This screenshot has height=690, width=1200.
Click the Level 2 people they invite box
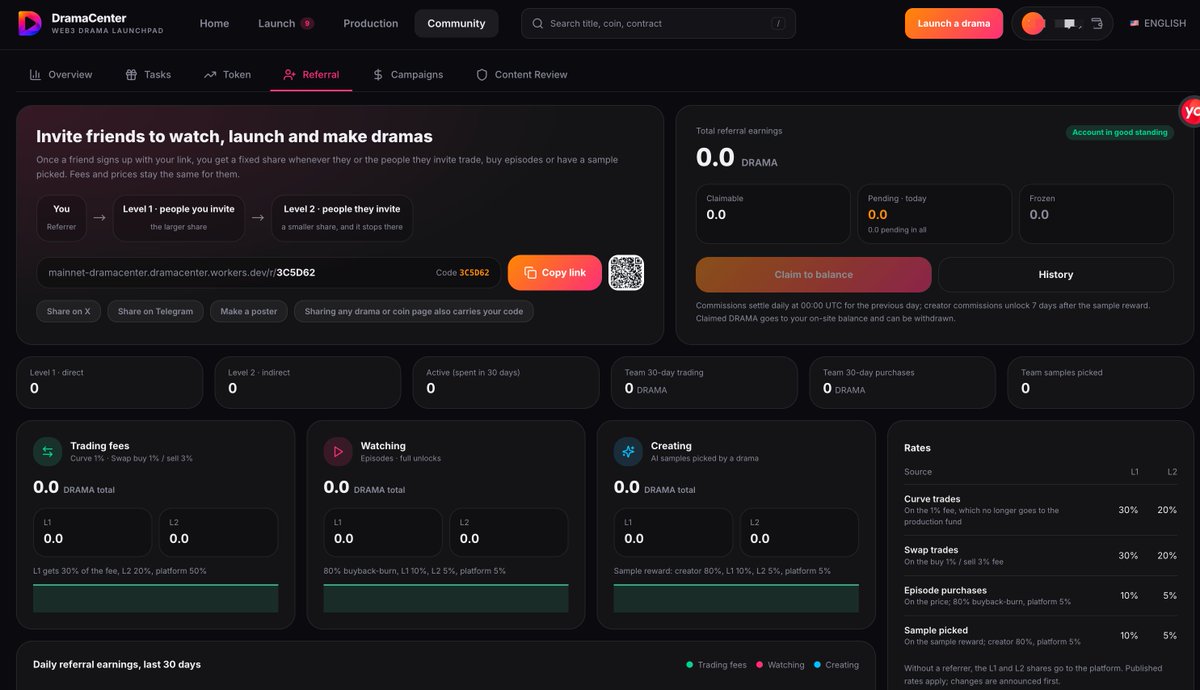pyautogui.click(x=342, y=218)
